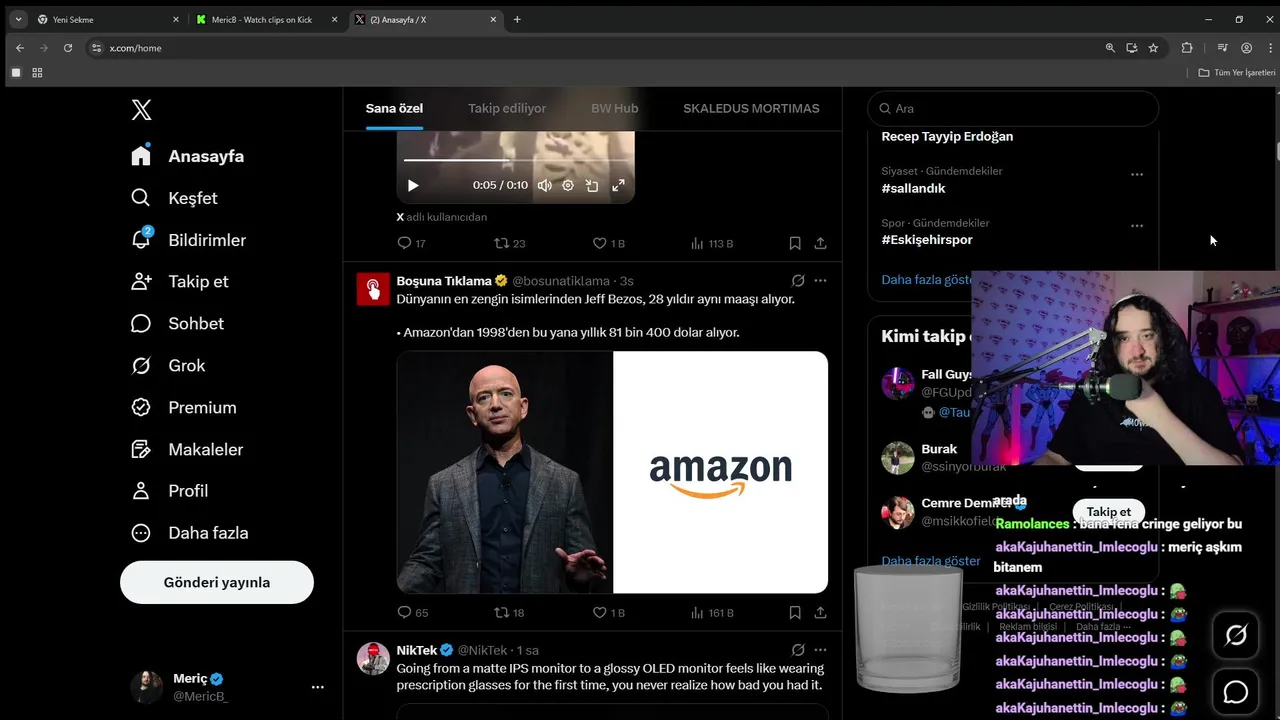
Task: Repost the Jeff Bezos post
Action: pyautogui.click(x=509, y=613)
